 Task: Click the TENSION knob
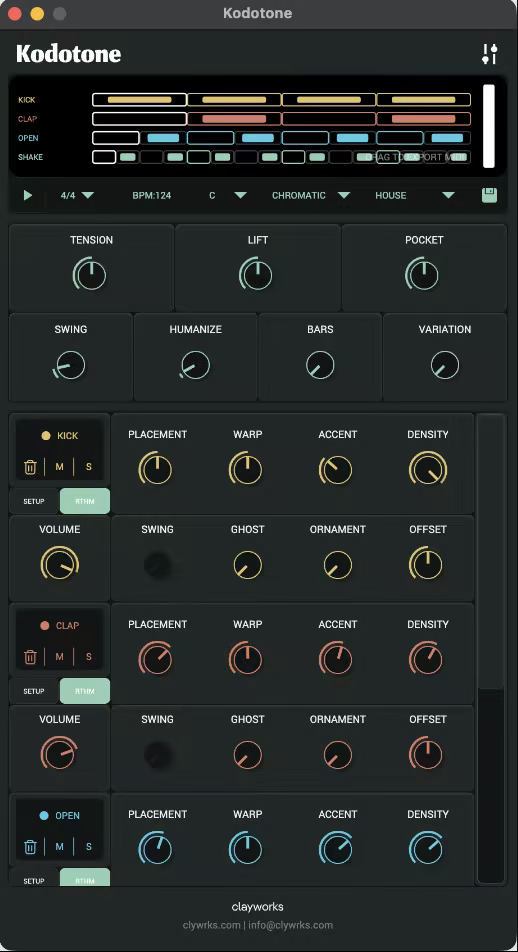[90, 274]
